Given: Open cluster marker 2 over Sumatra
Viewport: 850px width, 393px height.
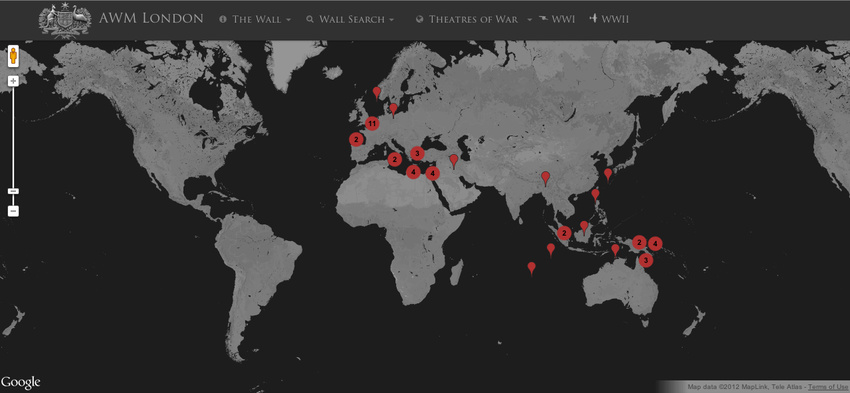Looking at the screenshot, I should point(564,234).
